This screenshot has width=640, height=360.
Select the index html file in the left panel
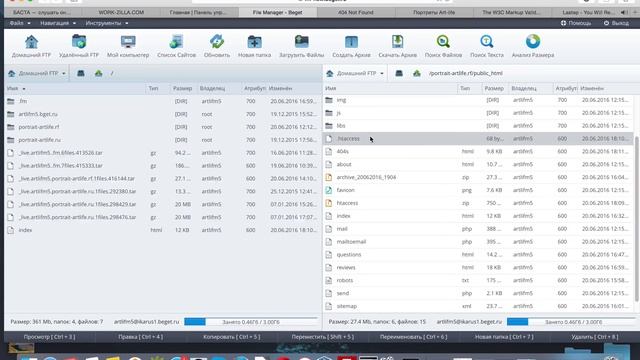pos(163,230)
